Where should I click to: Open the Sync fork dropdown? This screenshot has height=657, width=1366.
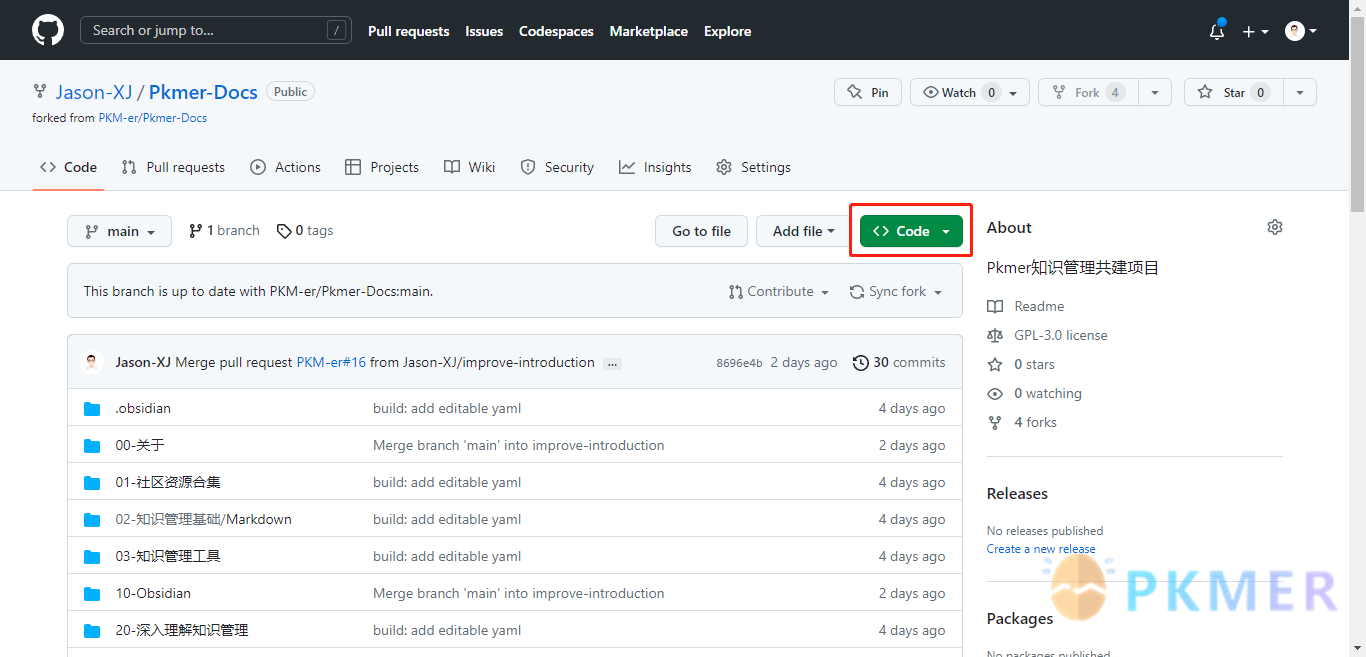(x=896, y=291)
